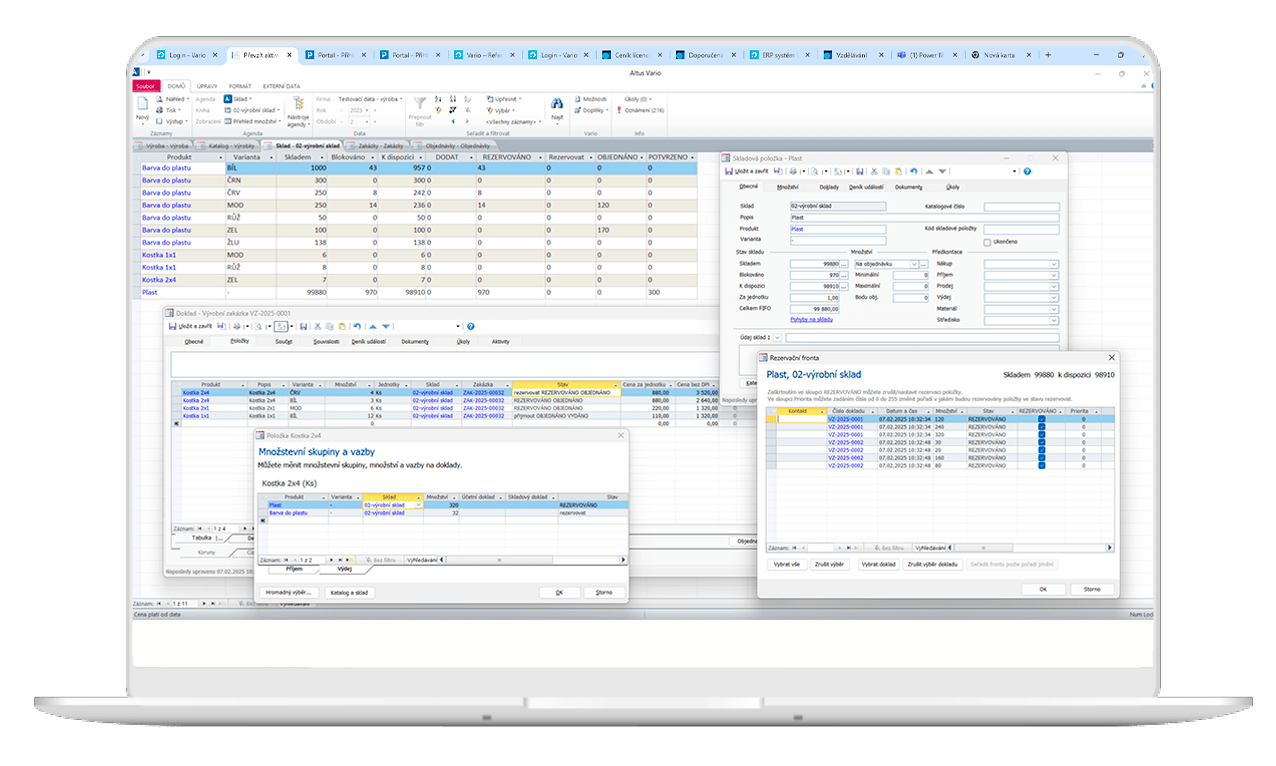1276x766 pixels.
Task: Click ellipsis button next to Skladem field
Action: [846, 264]
